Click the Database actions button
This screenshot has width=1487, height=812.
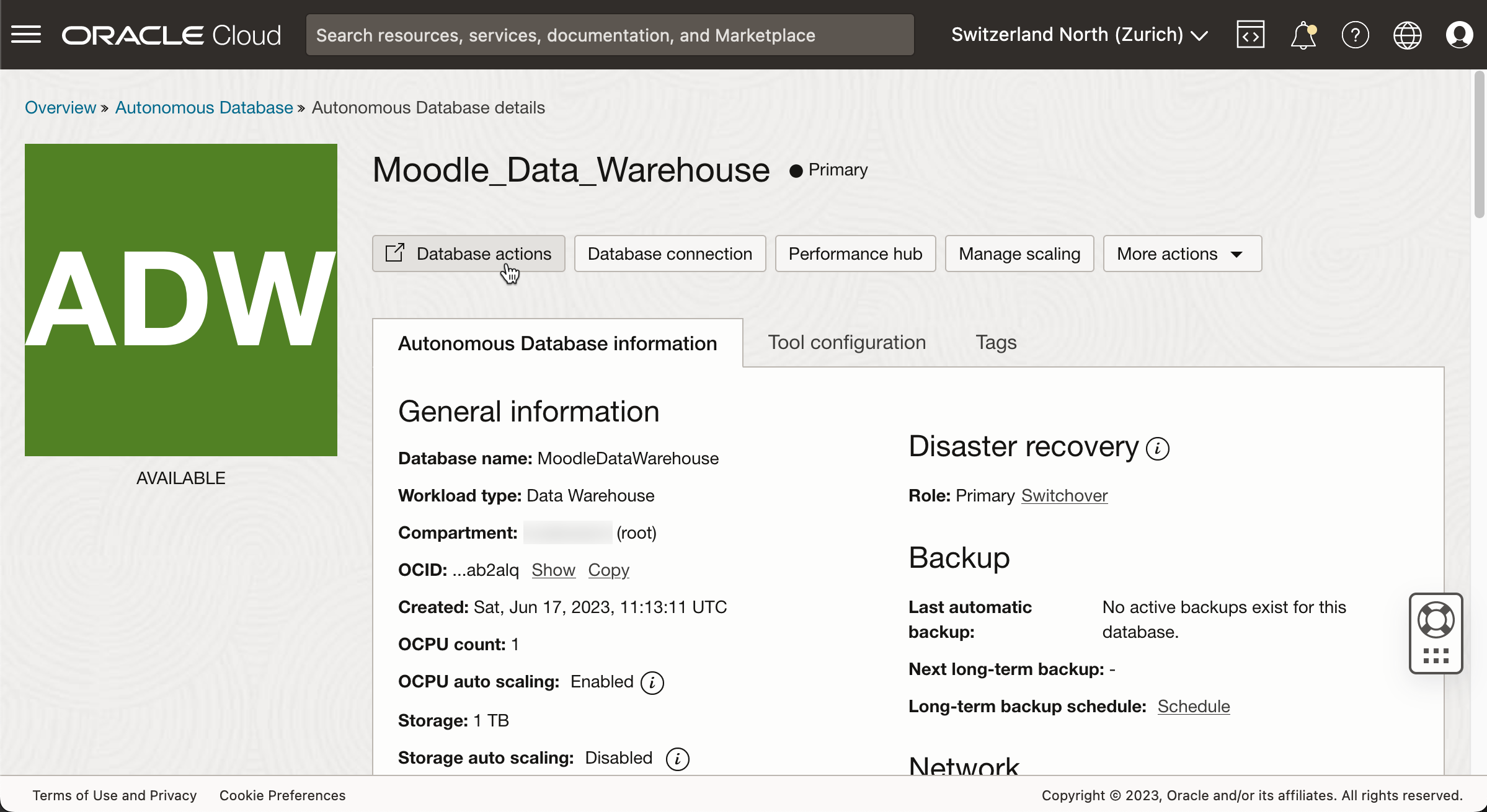[x=468, y=254]
